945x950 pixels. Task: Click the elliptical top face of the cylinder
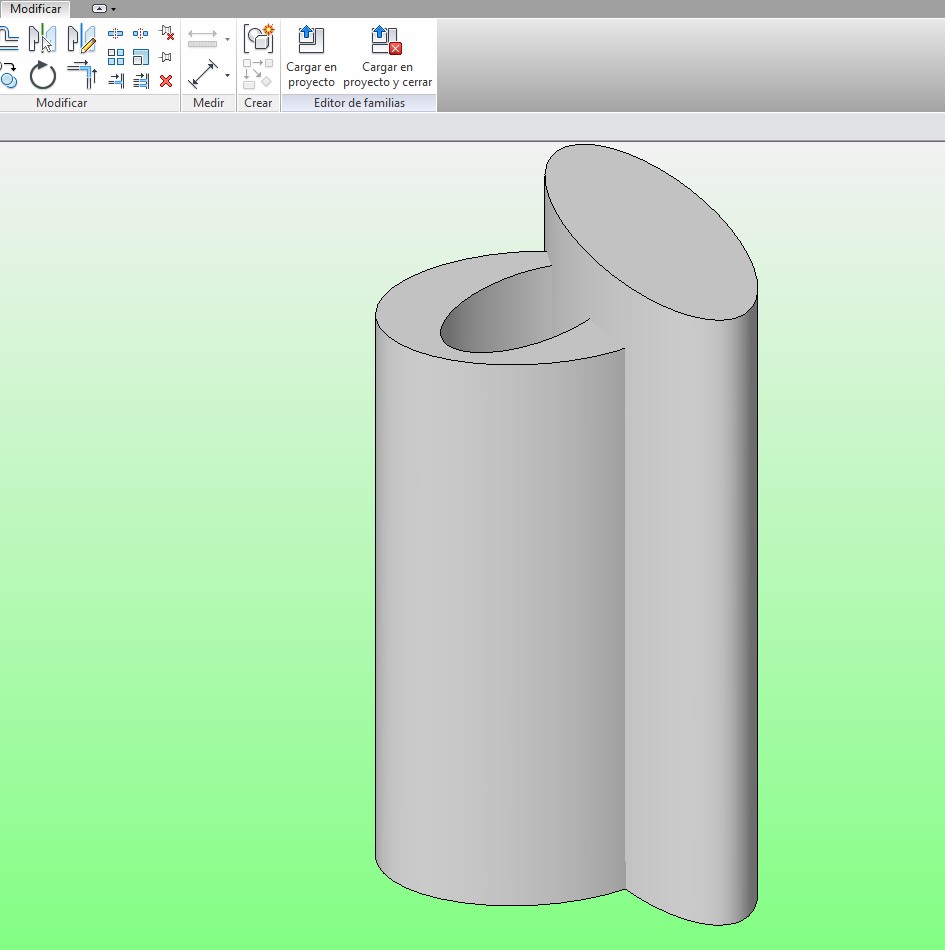pos(650,230)
